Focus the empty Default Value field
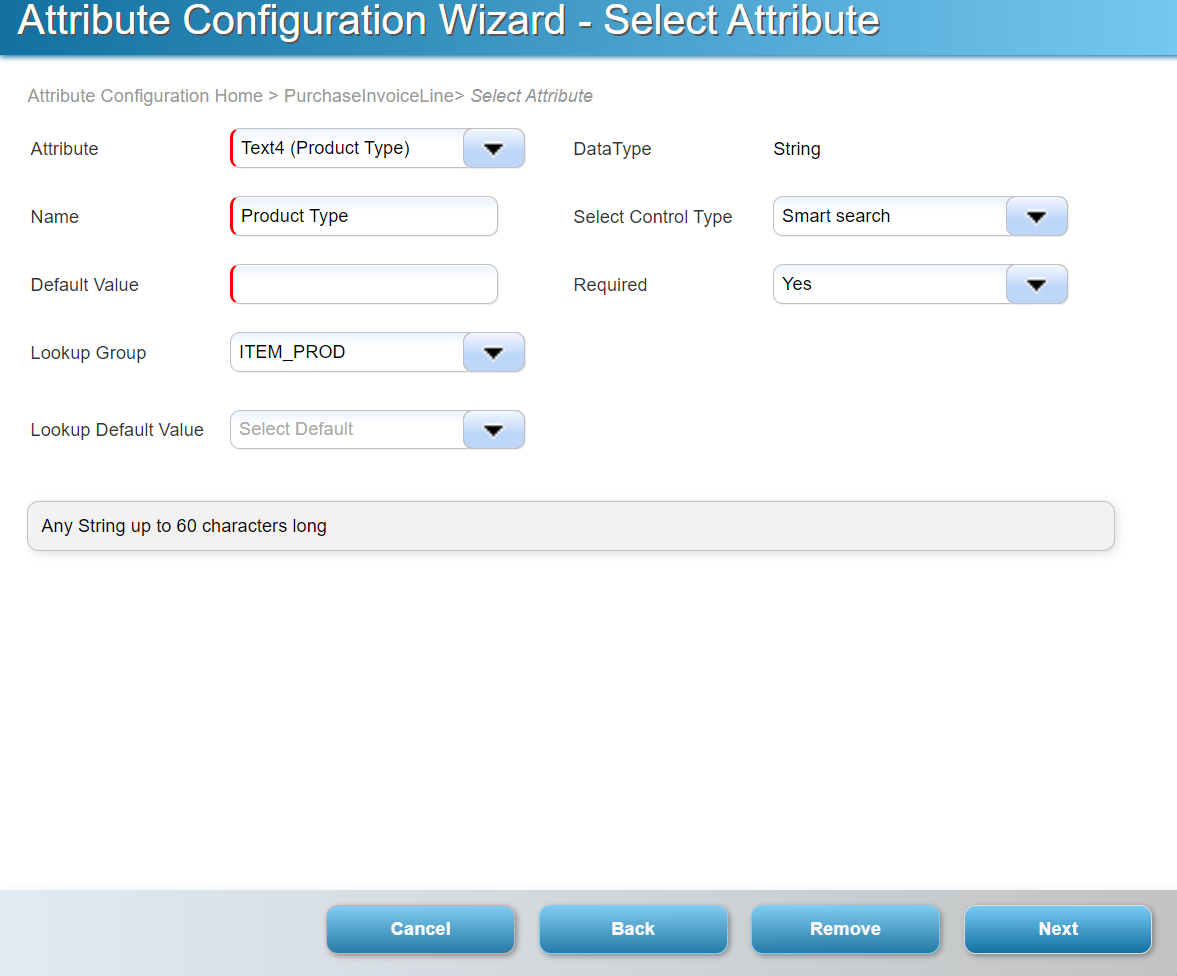This screenshot has width=1177, height=976. pyautogui.click(x=364, y=284)
